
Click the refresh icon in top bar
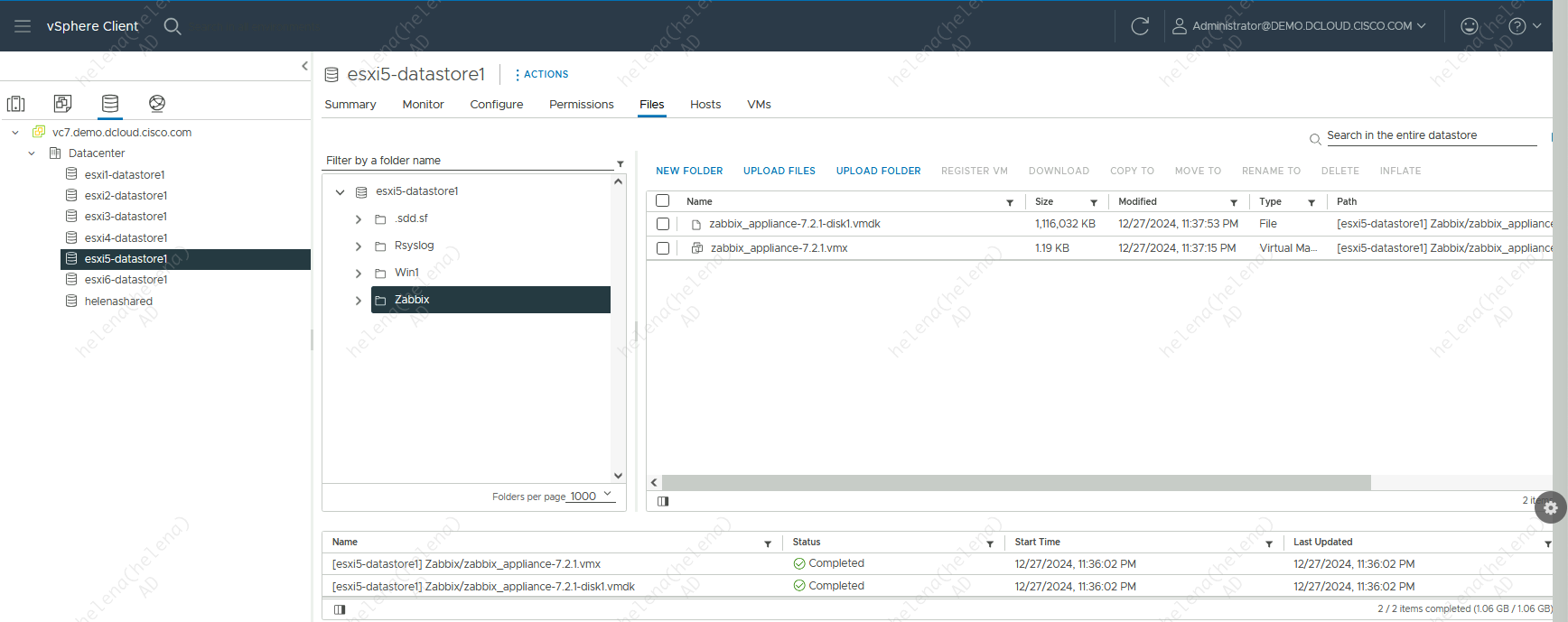tap(1140, 26)
